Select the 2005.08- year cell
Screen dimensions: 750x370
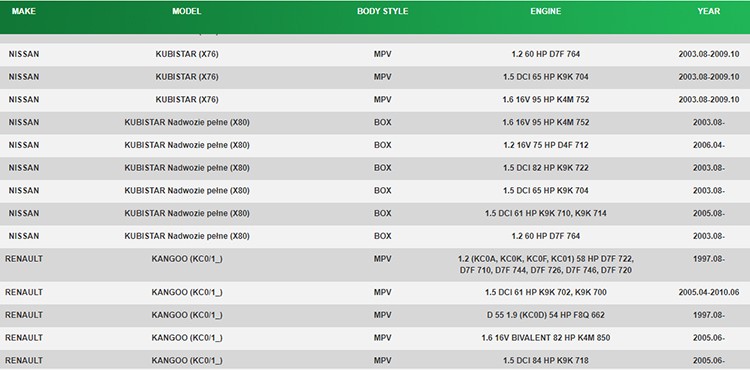[708, 213]
